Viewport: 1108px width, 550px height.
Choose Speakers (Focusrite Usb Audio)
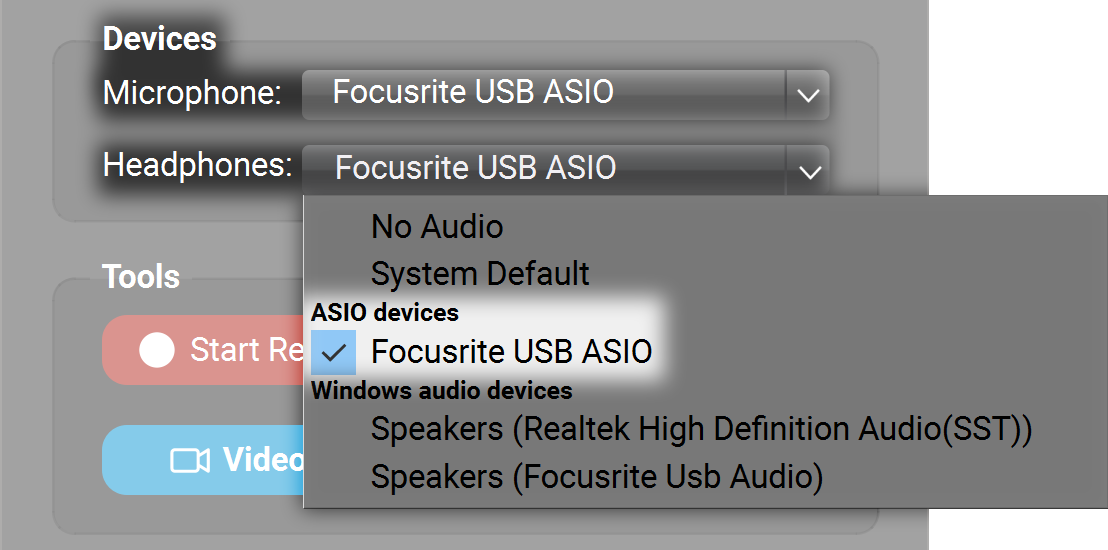click(596, 477)
